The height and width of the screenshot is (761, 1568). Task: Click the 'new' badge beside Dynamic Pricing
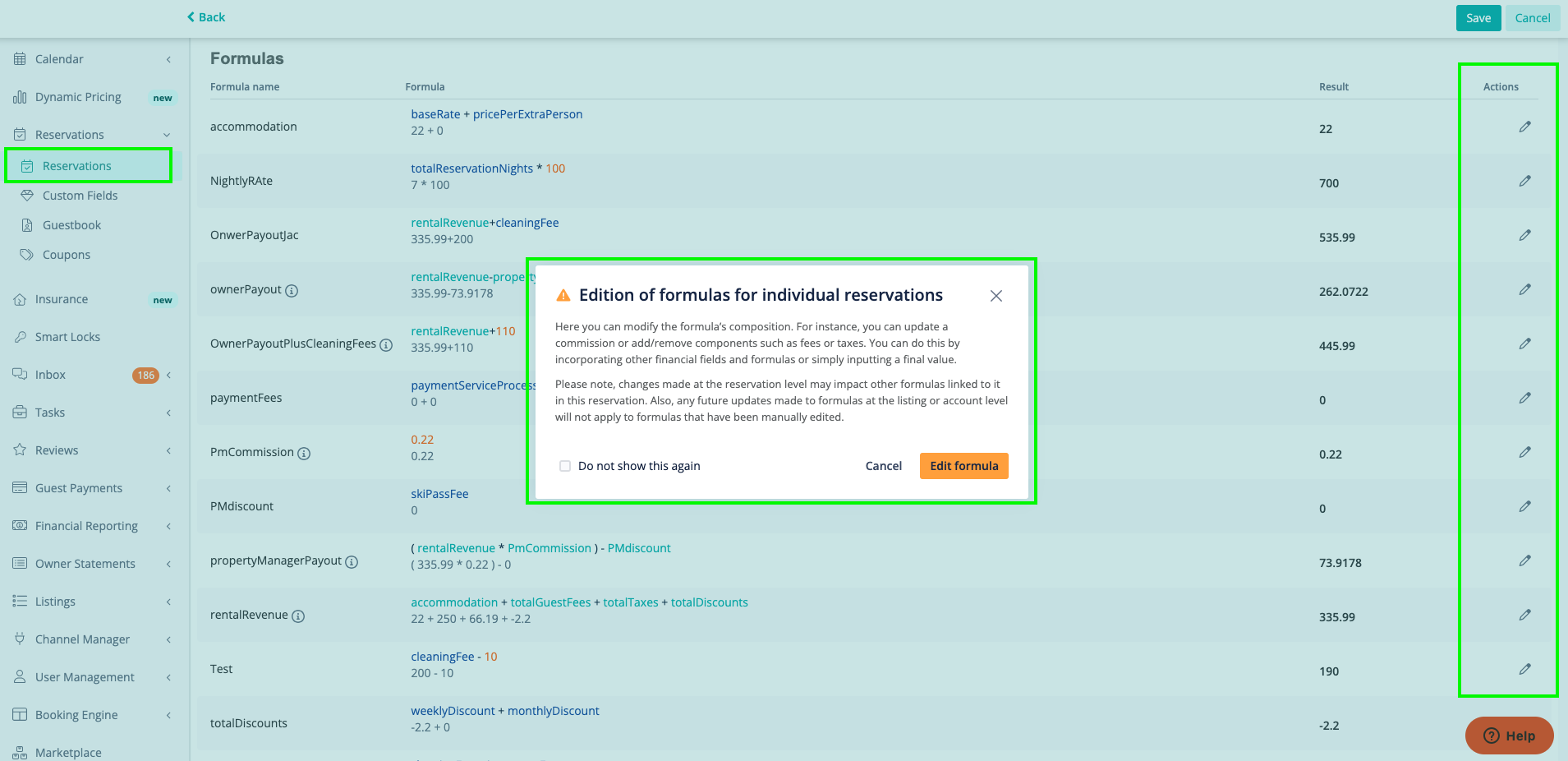(x=163, y=98)
